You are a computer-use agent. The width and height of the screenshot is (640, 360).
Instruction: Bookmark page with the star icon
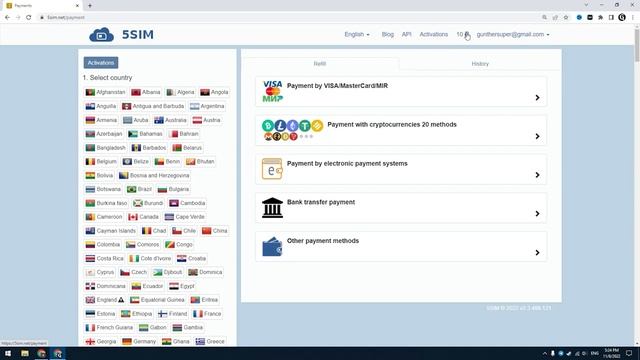pyautogui.click(x=566, y=17)
